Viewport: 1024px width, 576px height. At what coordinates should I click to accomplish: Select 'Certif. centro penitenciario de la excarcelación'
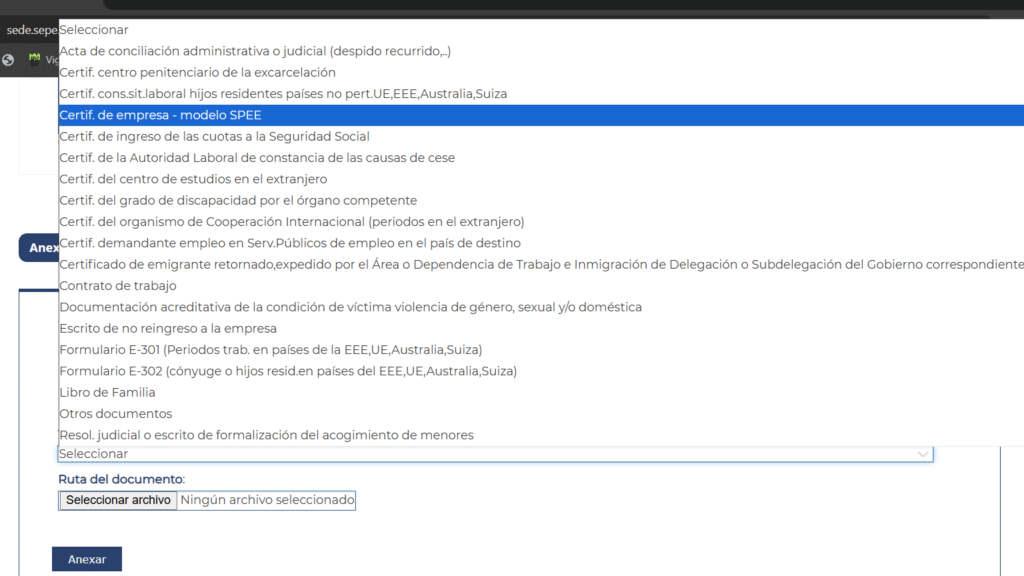point(197,73)
